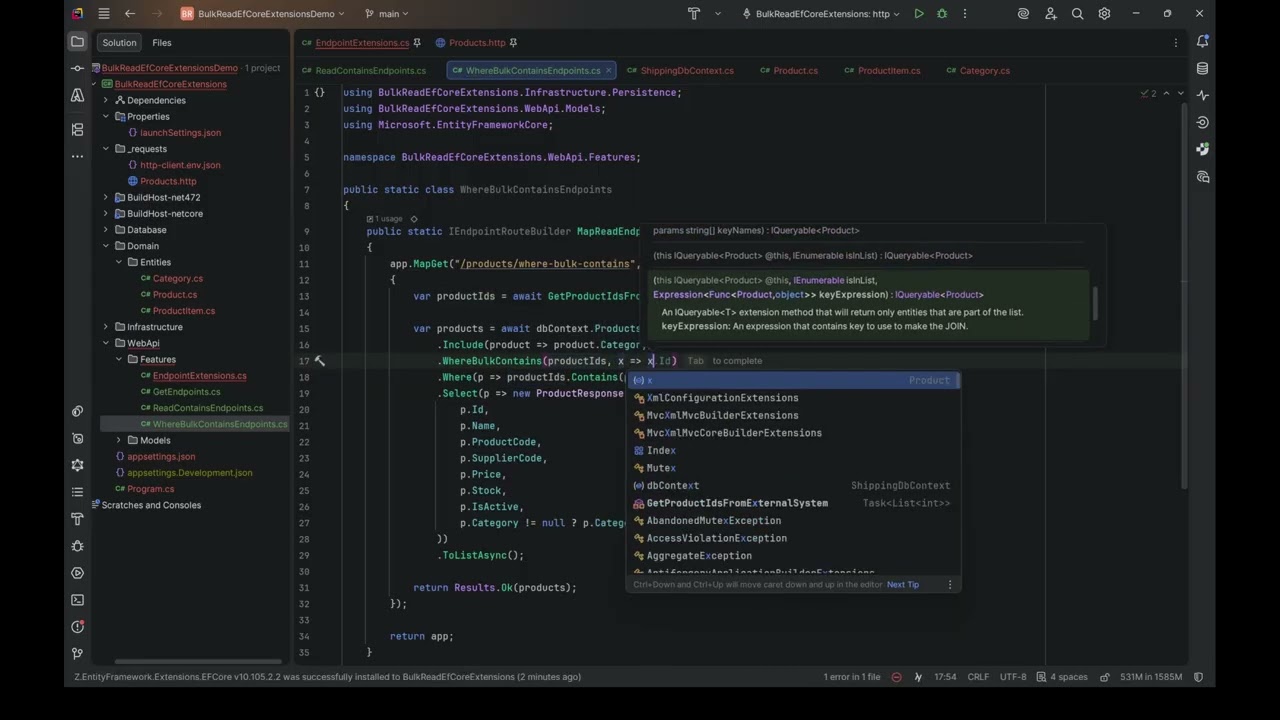Open editor tabs options kebab
This screenshot has height=720, width=1280.
[x=1176, y=43]
